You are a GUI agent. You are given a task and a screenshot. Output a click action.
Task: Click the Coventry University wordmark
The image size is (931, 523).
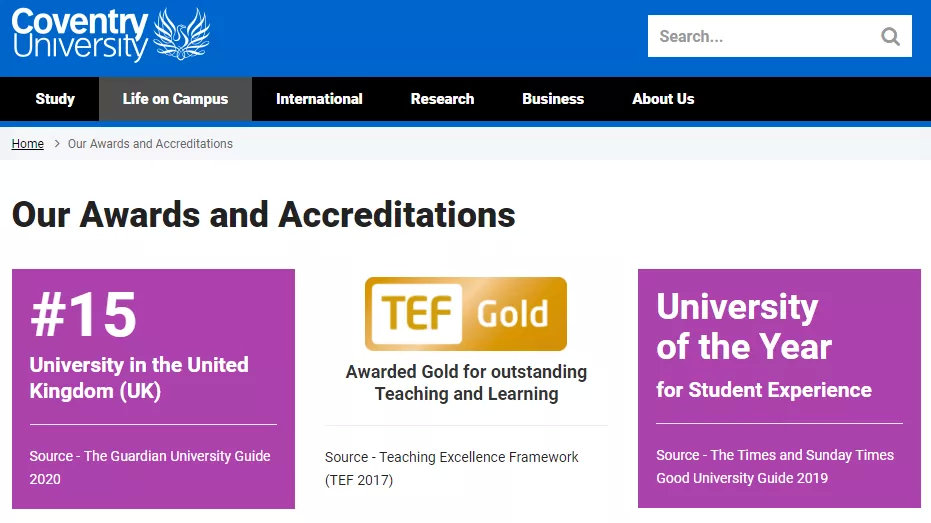point(80,34)
